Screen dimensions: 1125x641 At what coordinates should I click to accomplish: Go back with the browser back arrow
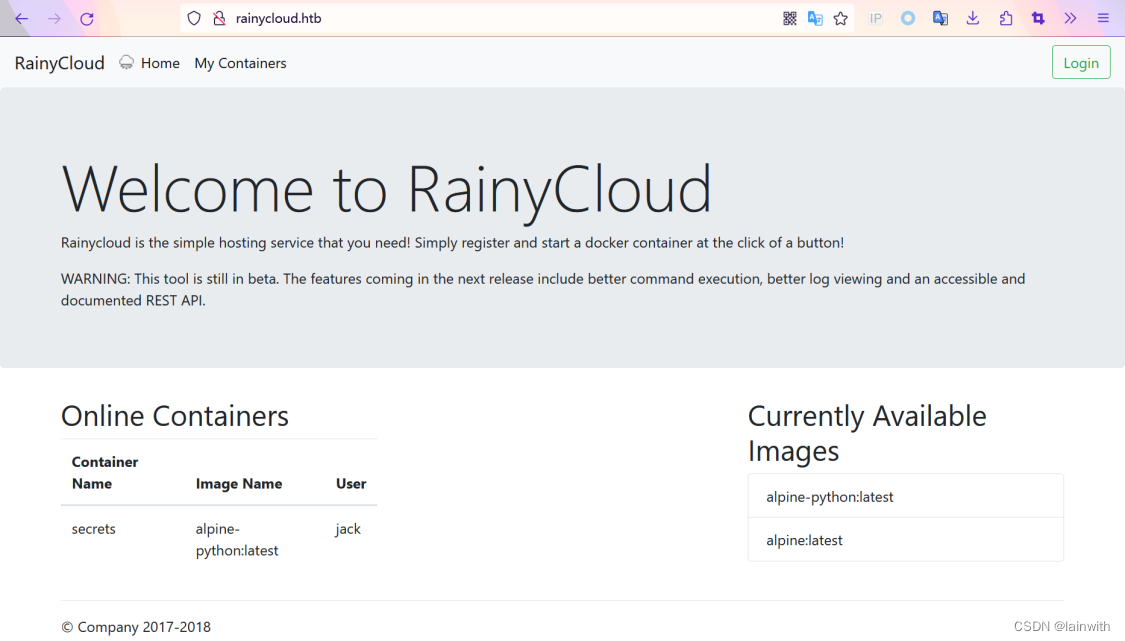(x=22, y=19)
